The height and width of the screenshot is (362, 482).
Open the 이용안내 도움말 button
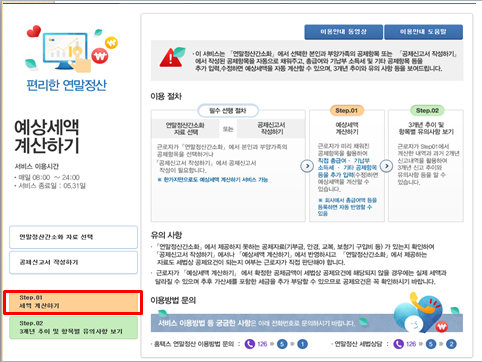click(x=423, y=32)
